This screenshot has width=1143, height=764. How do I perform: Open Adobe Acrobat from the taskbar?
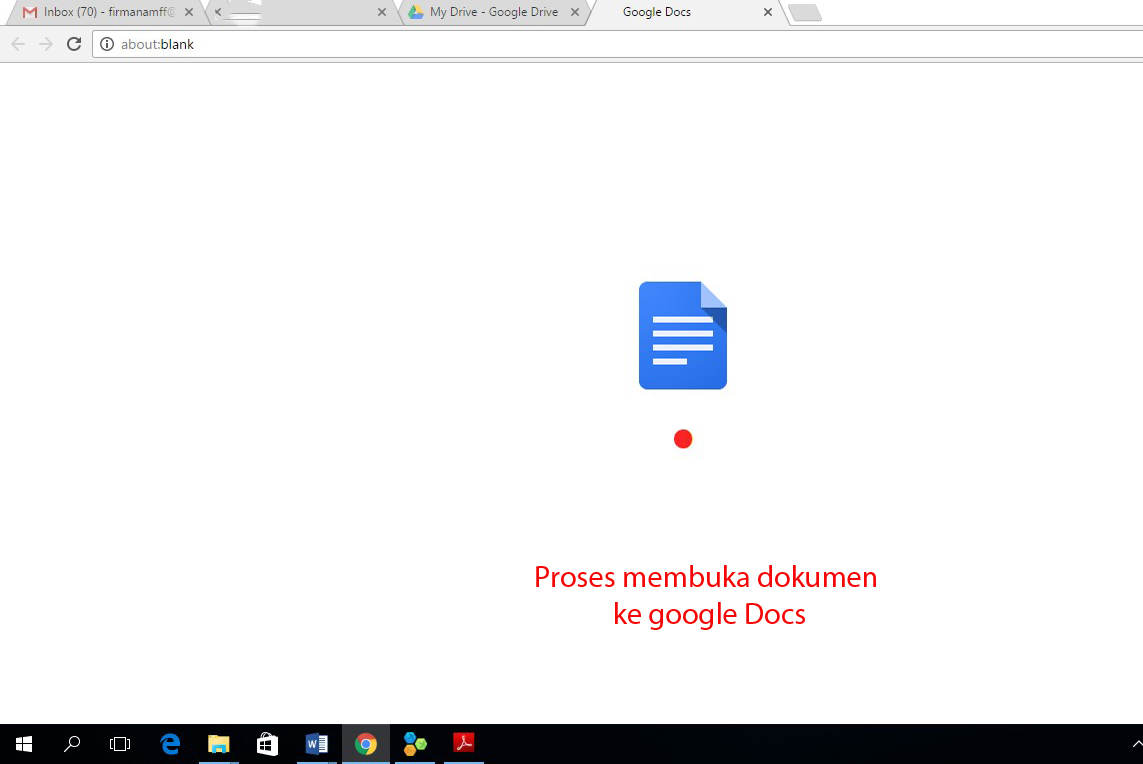464,743
